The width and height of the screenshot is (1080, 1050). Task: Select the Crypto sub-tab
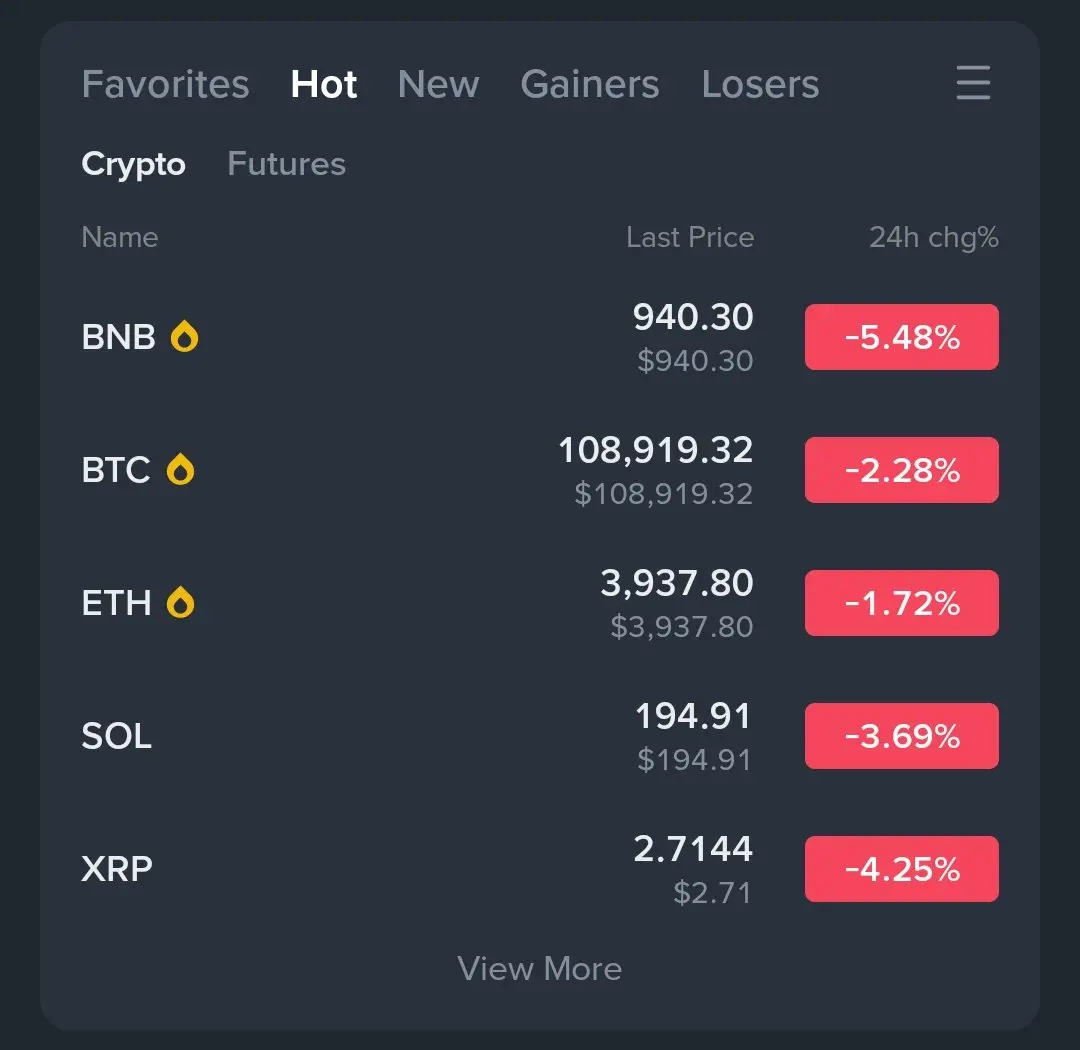click(134, 164)
